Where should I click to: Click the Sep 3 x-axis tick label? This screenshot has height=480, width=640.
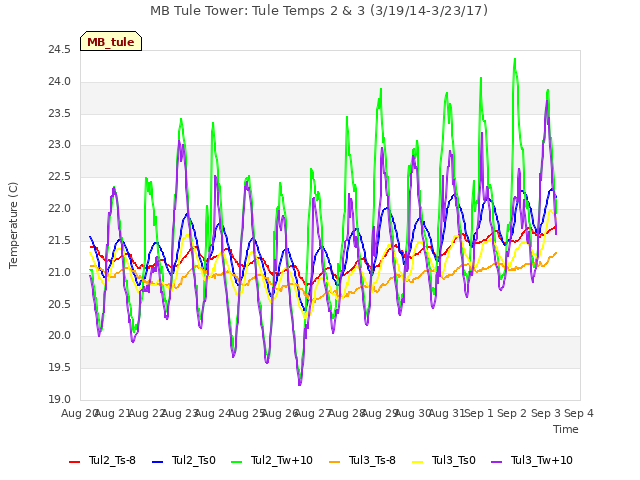546,413
